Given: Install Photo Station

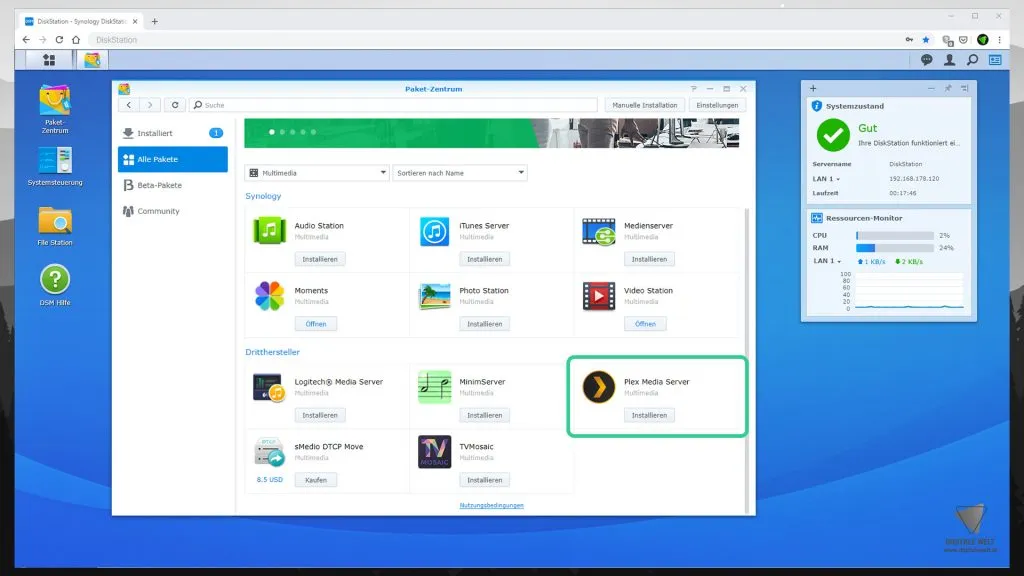Looking at the screenshot, I should tap(485, 324).
